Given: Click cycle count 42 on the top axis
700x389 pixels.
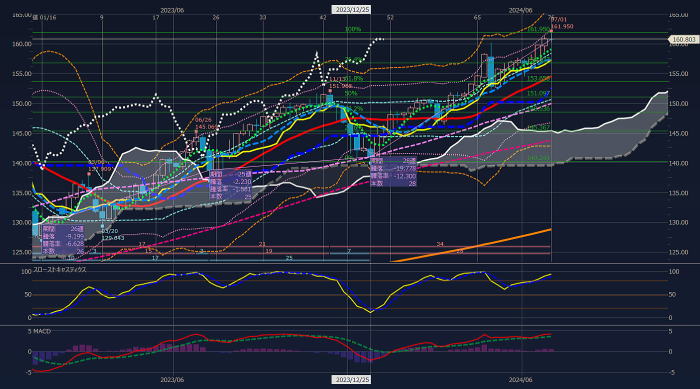Looking at the screenshot, I should pos(324,17).
